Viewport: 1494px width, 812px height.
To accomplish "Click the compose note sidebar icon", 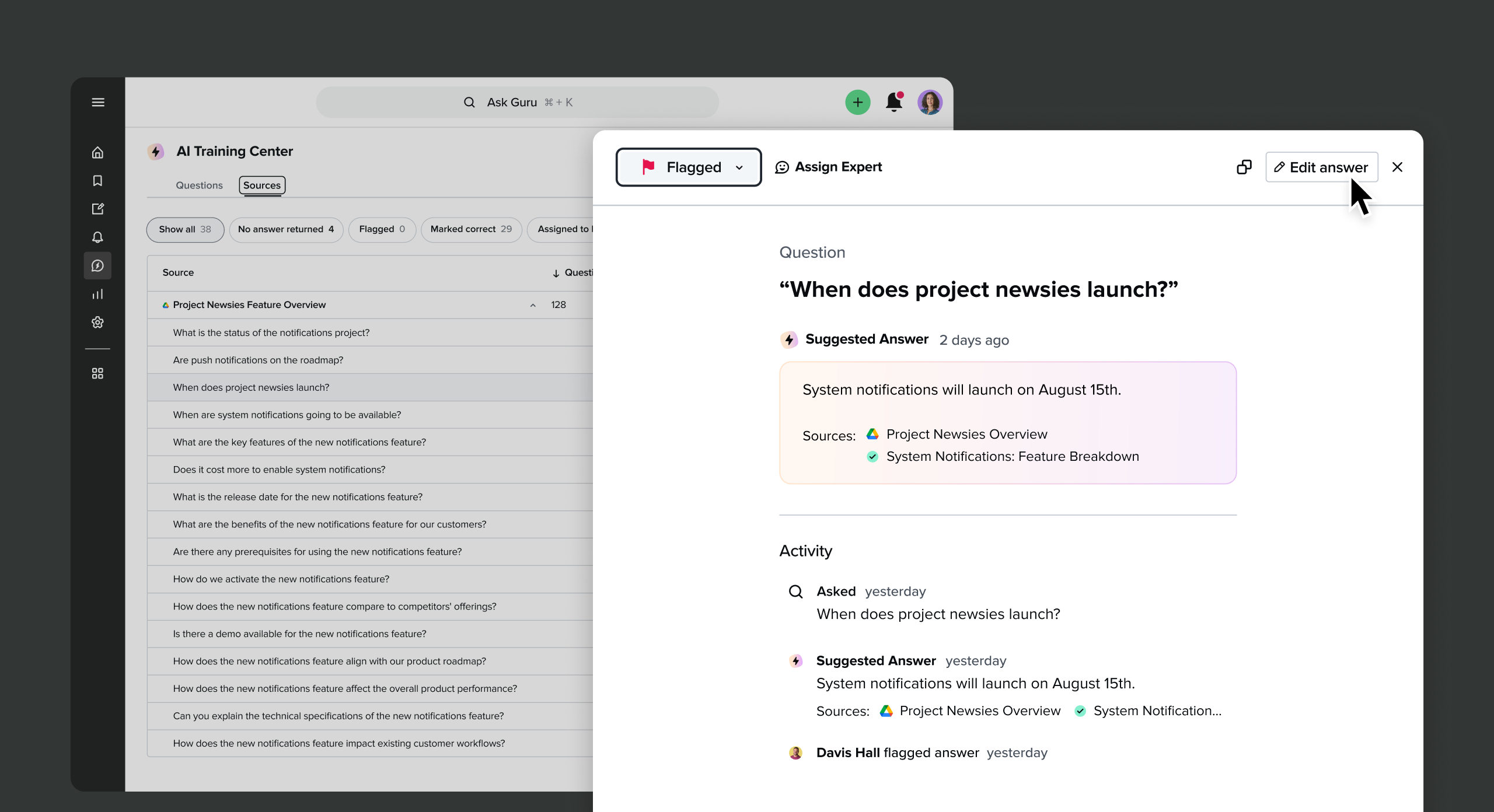I will [97, 209].
